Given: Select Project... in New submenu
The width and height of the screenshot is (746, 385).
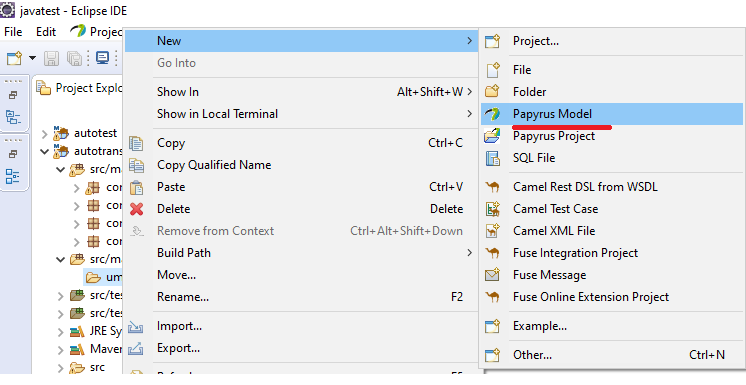Looking at the screenshot, I should point(612,41).
